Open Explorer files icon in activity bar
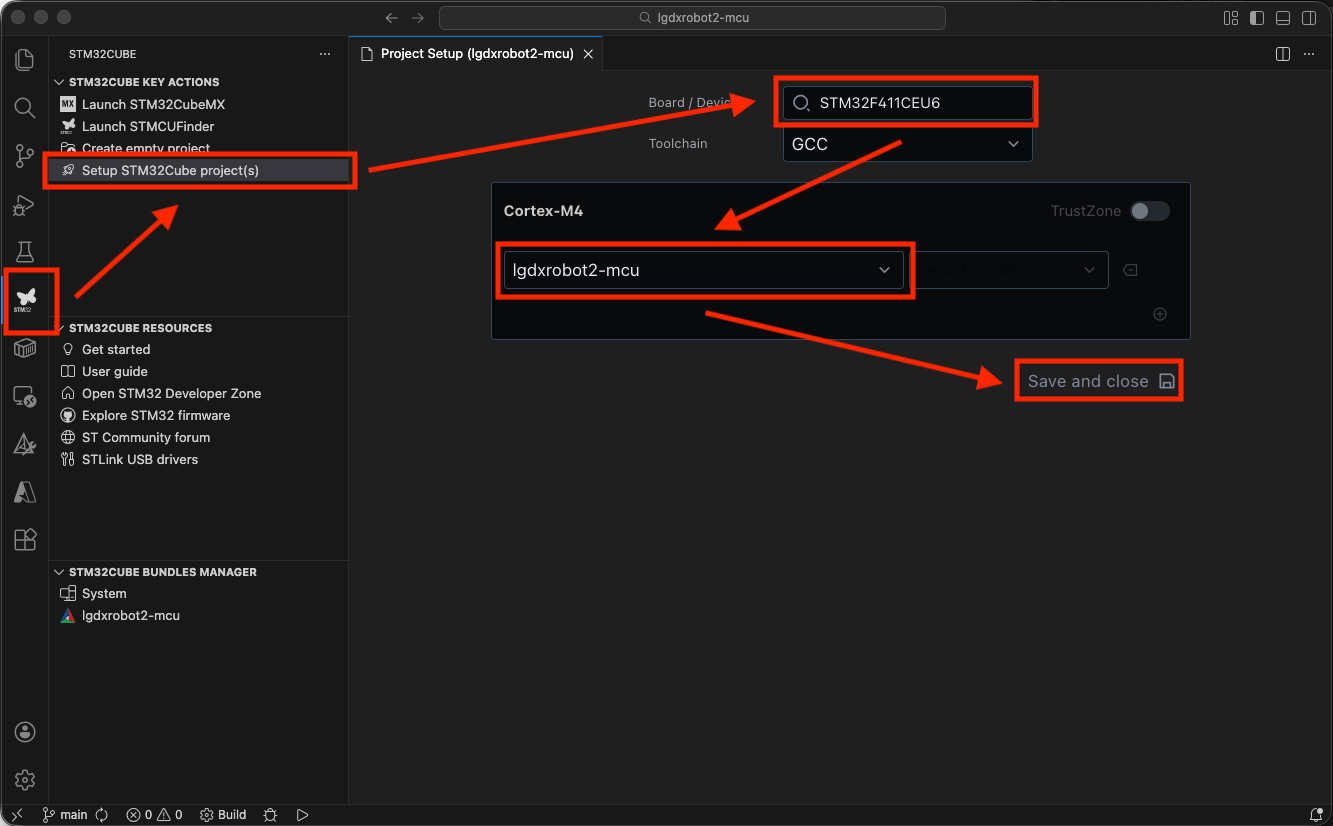This screenshot has height=826, width=1333. 25,60
